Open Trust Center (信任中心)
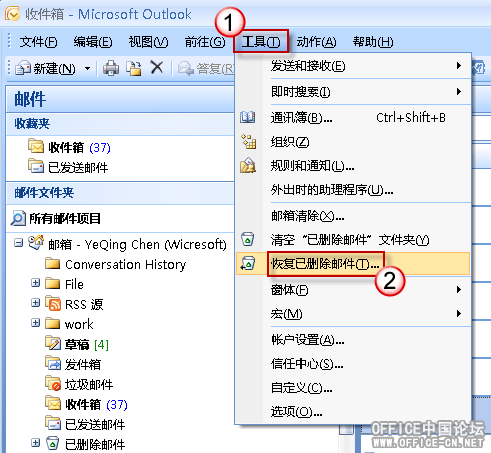 pos(353,364)
